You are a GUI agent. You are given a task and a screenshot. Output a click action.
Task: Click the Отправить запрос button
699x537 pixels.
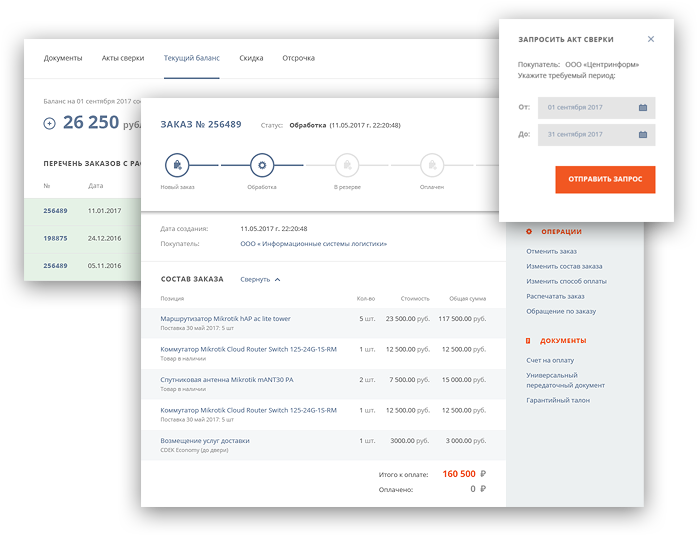click(x=605, y=179)
